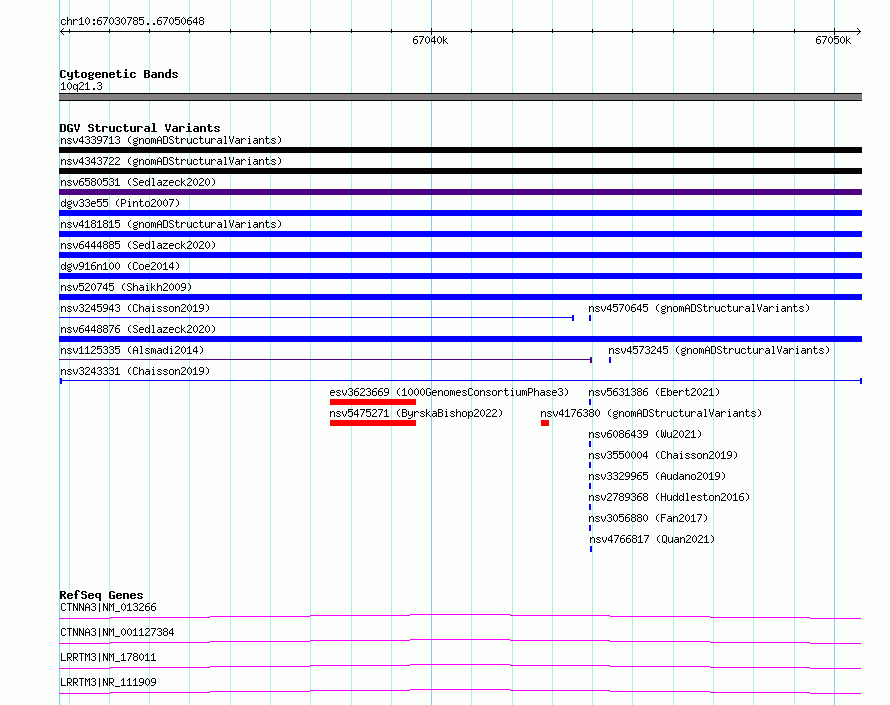The width and height of the screenshot is (890, 705).
Task: Open nsv4339713 gnomAD variant label
Action: (x=171, y=140)
